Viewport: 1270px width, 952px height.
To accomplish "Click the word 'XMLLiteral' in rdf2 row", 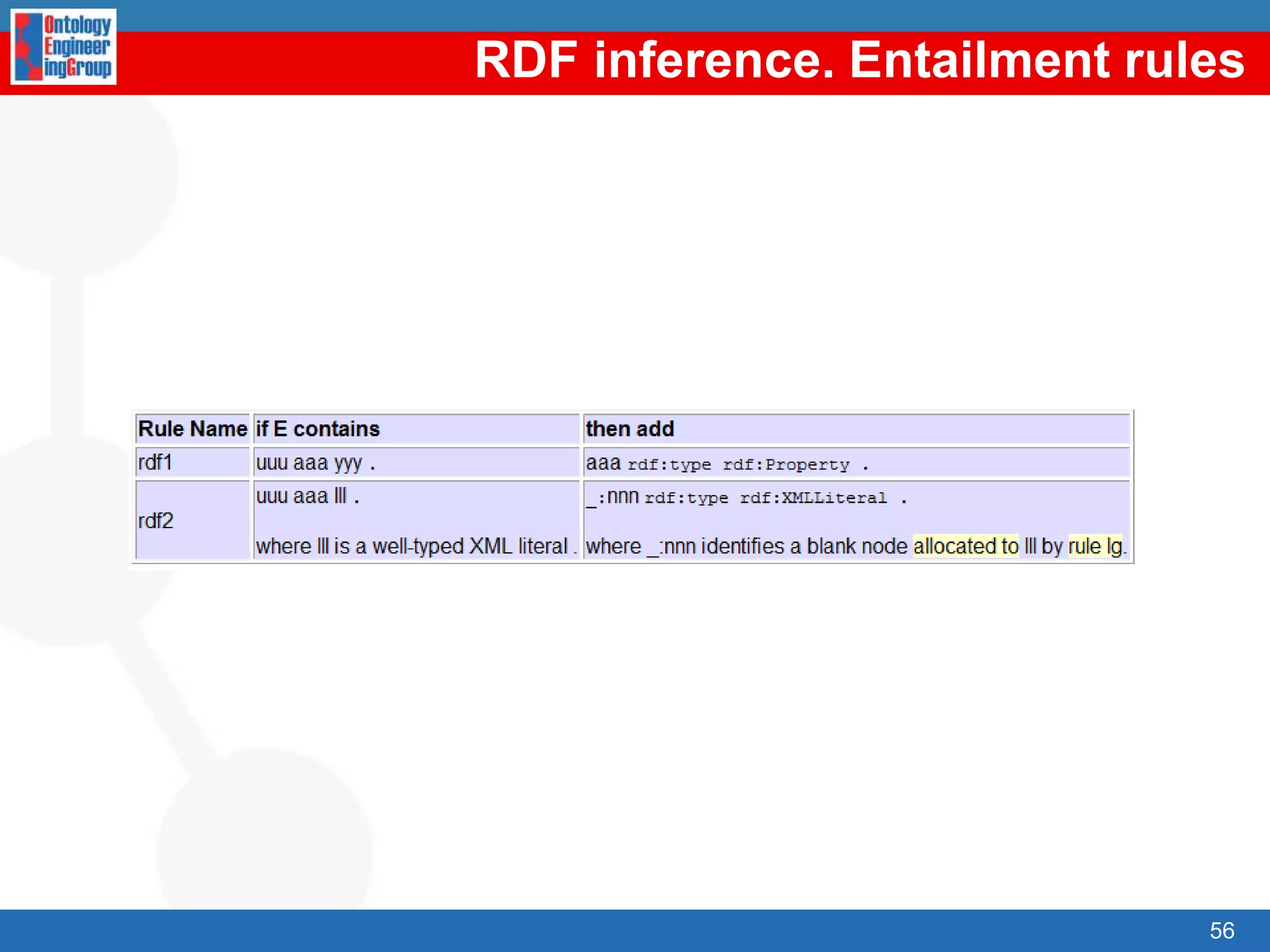I will click(x=833, y=498).
